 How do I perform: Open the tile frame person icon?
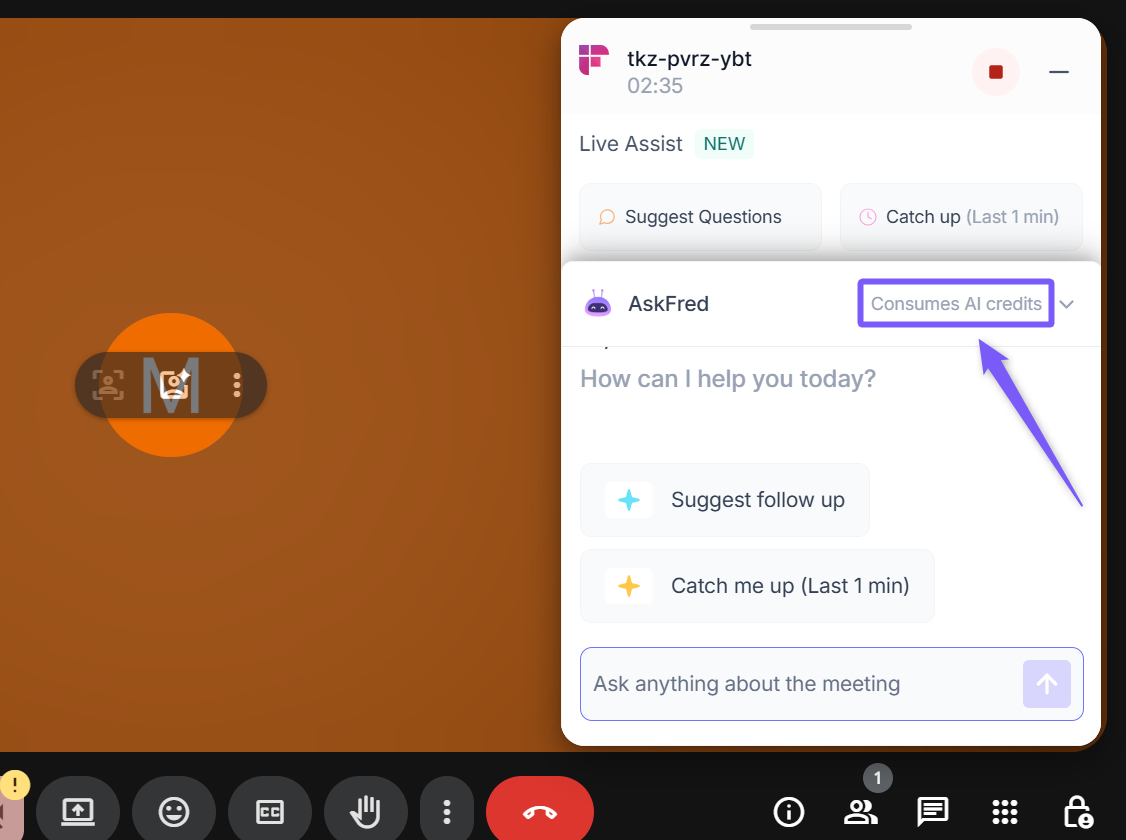[x=108, y=385]
